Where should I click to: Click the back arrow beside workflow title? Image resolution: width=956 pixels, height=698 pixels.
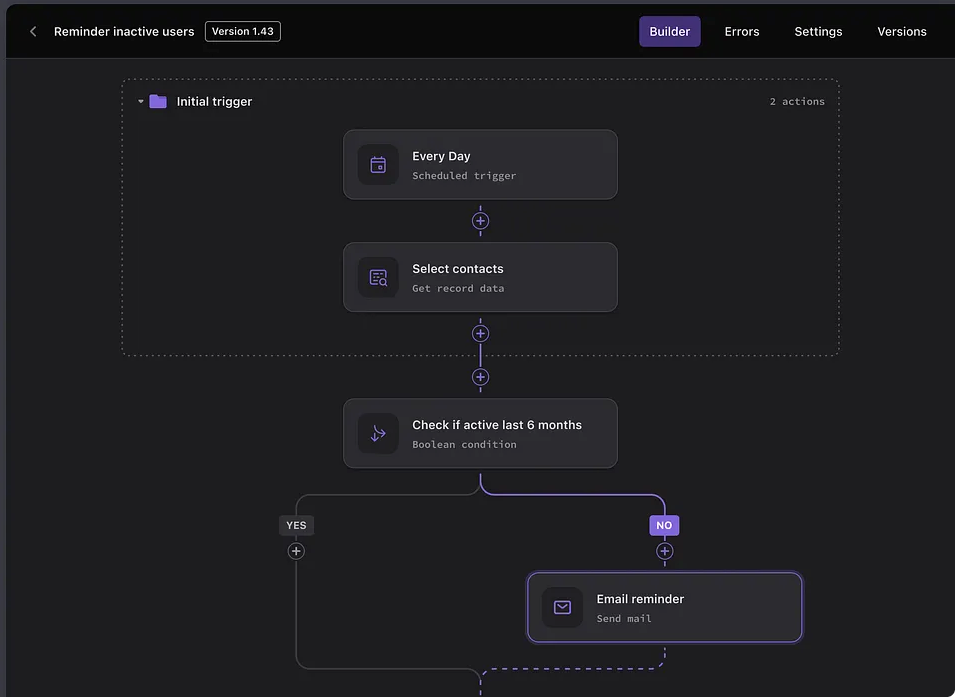tap(33, 32)
